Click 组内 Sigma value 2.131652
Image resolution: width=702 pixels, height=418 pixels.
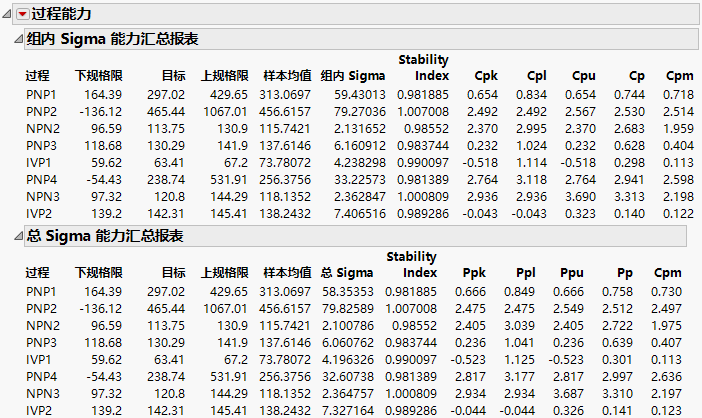(x=360, y=129)
